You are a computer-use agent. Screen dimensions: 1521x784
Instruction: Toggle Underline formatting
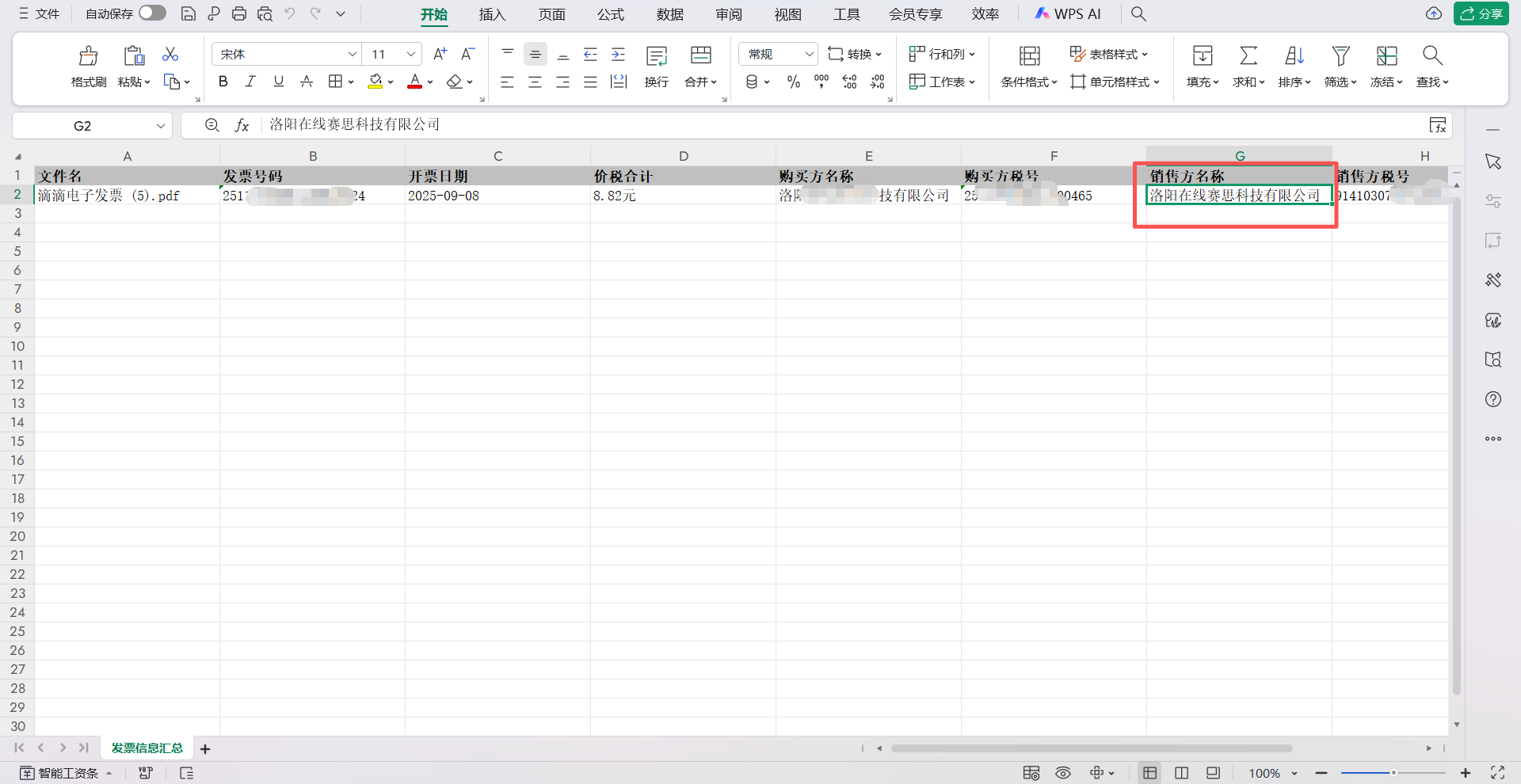click(279, 82)
